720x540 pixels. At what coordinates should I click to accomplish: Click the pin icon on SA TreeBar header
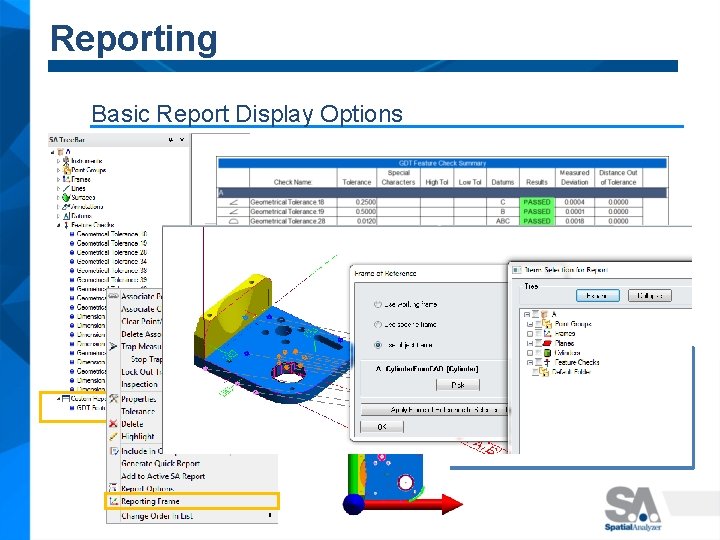(171, 139)
